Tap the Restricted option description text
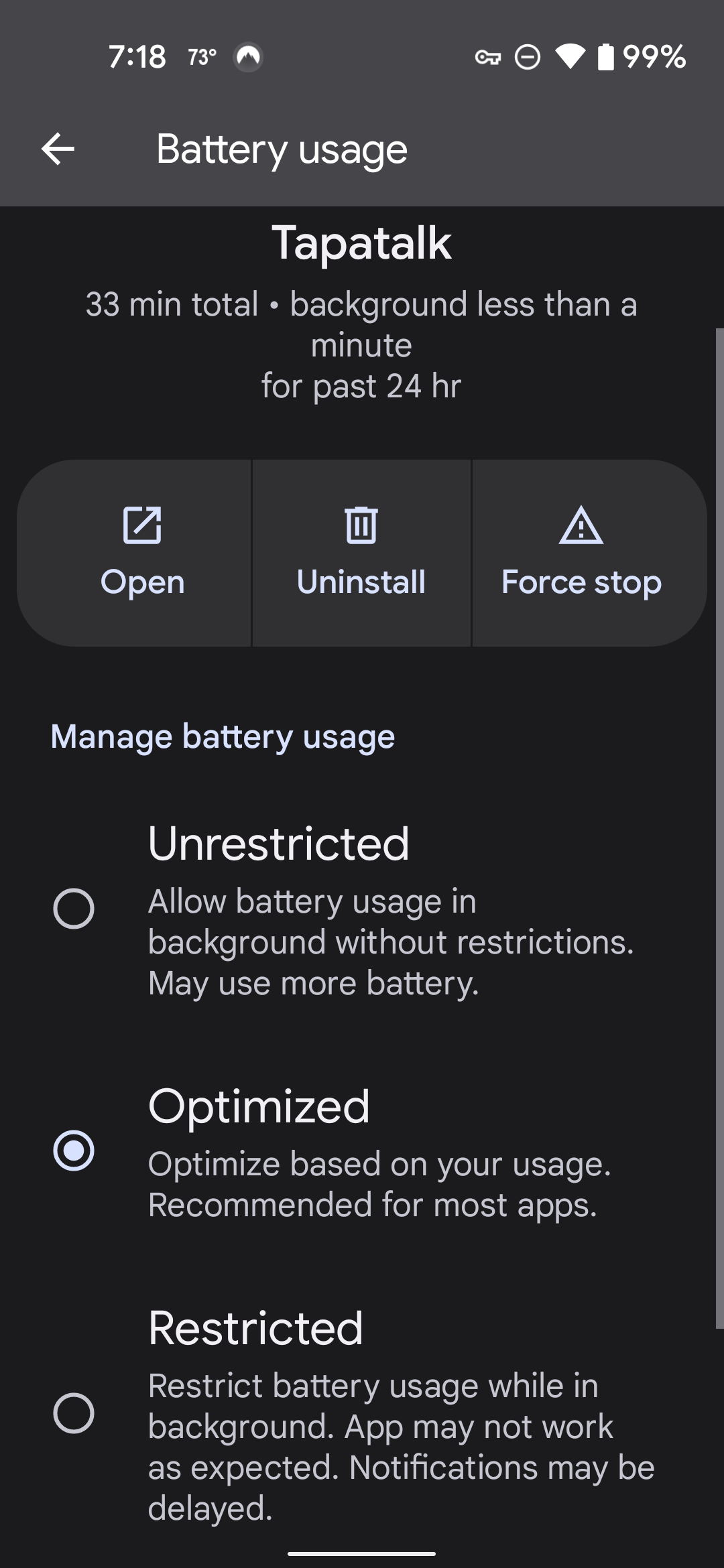 coord(401,1447)
